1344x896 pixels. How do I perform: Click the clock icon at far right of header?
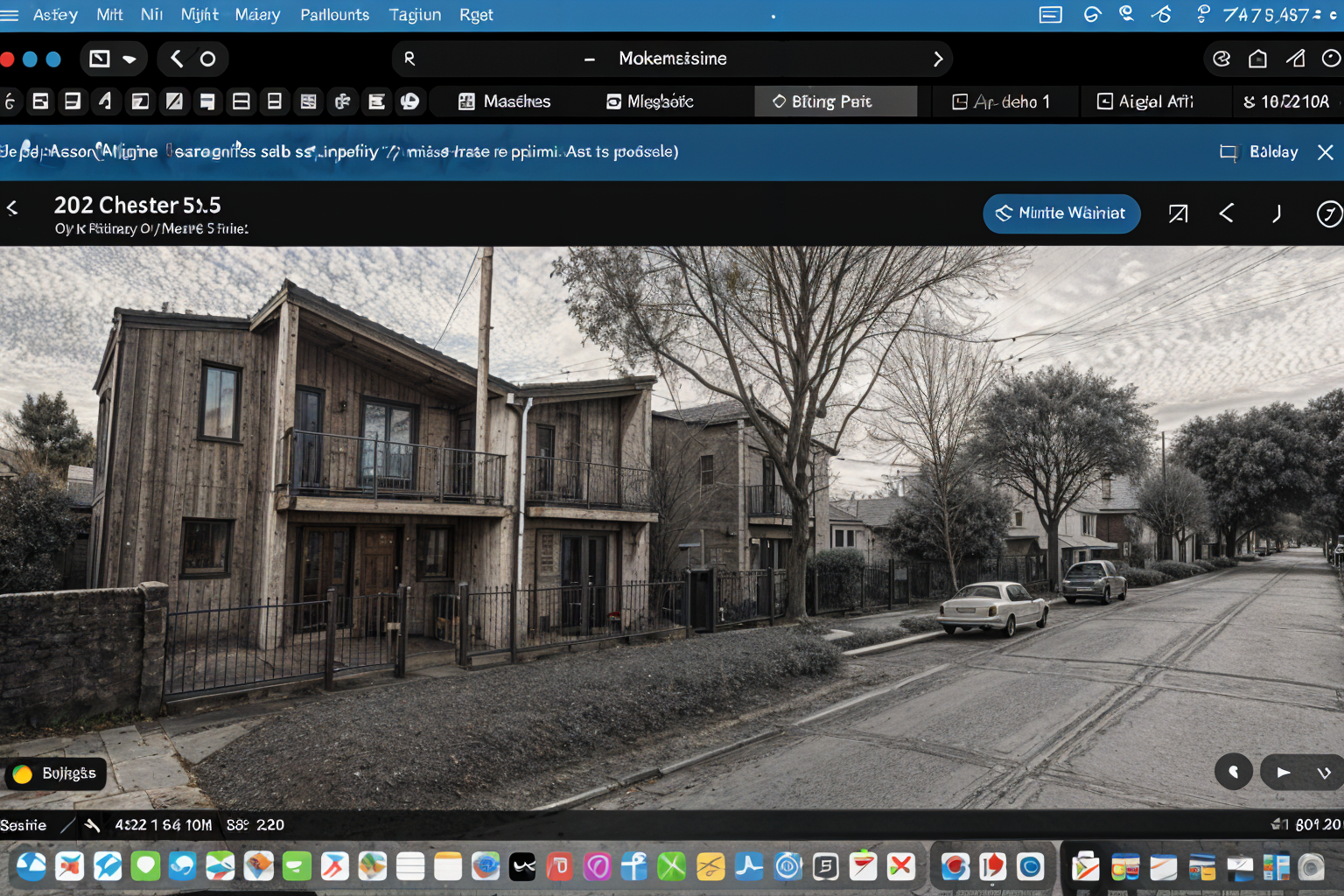coord(1329,213)
